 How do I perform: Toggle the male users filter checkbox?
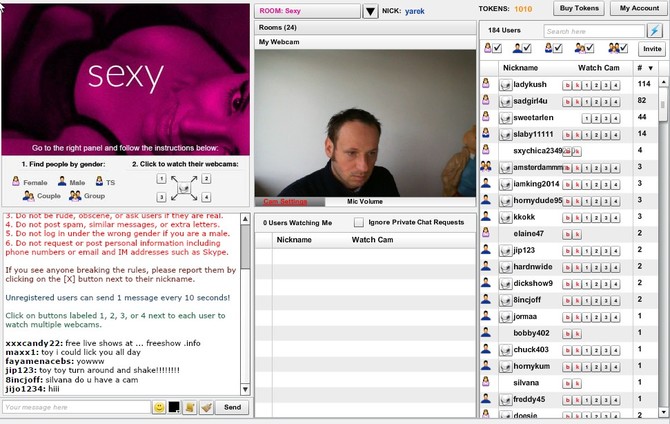(x=527, y=48)
